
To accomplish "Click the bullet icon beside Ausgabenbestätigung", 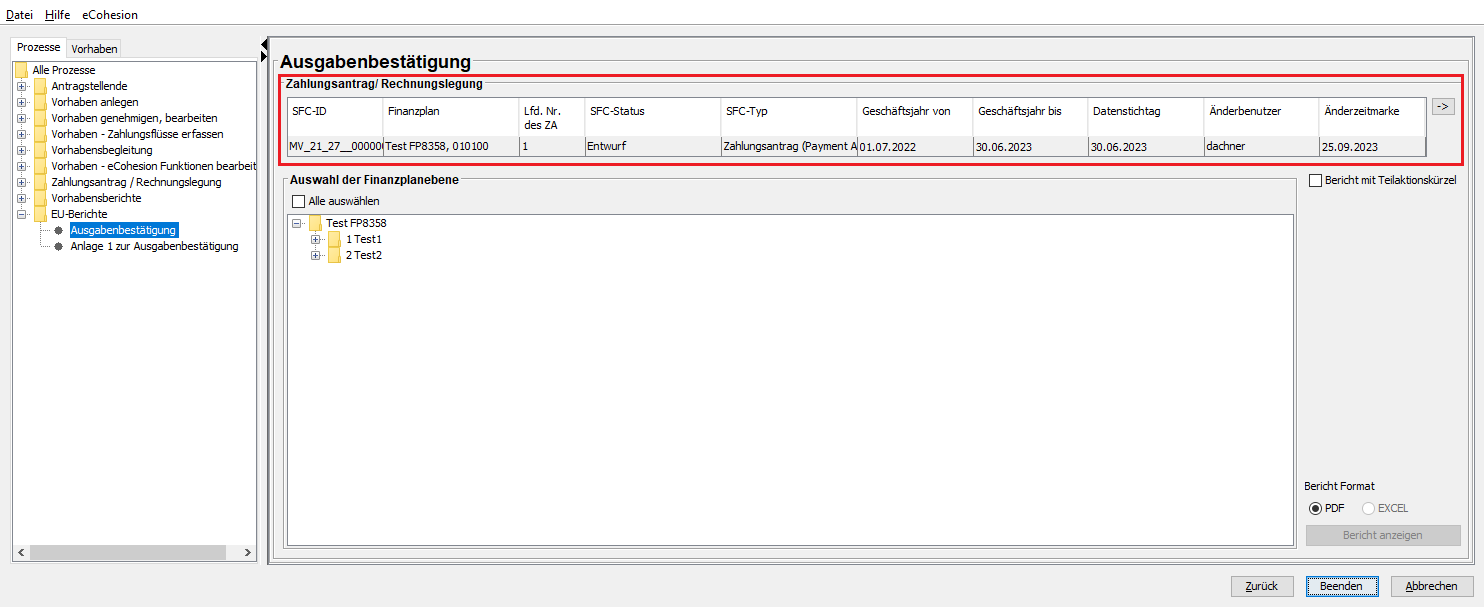I will coord(59,230).
